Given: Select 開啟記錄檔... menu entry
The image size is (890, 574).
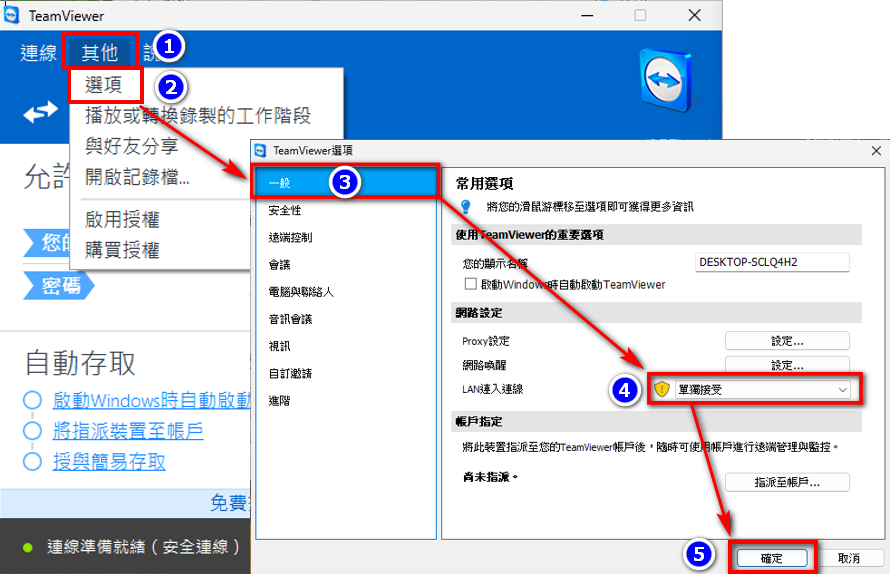Looking at the screenshot, I should coord(137,178).
